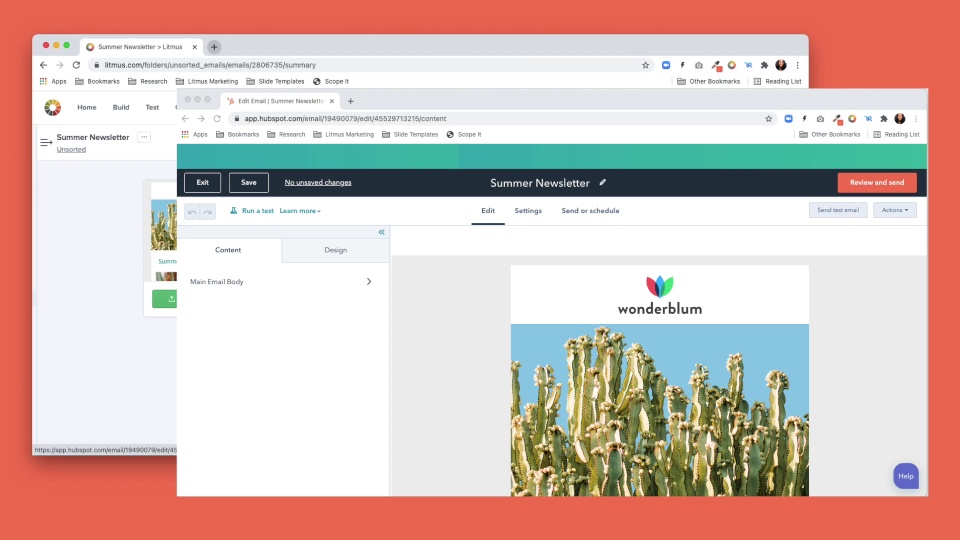The height and width of the screenshot is (540, 960).
Task: Open the Apps shortcut in HubSpot window
Action: click(194, 135)
